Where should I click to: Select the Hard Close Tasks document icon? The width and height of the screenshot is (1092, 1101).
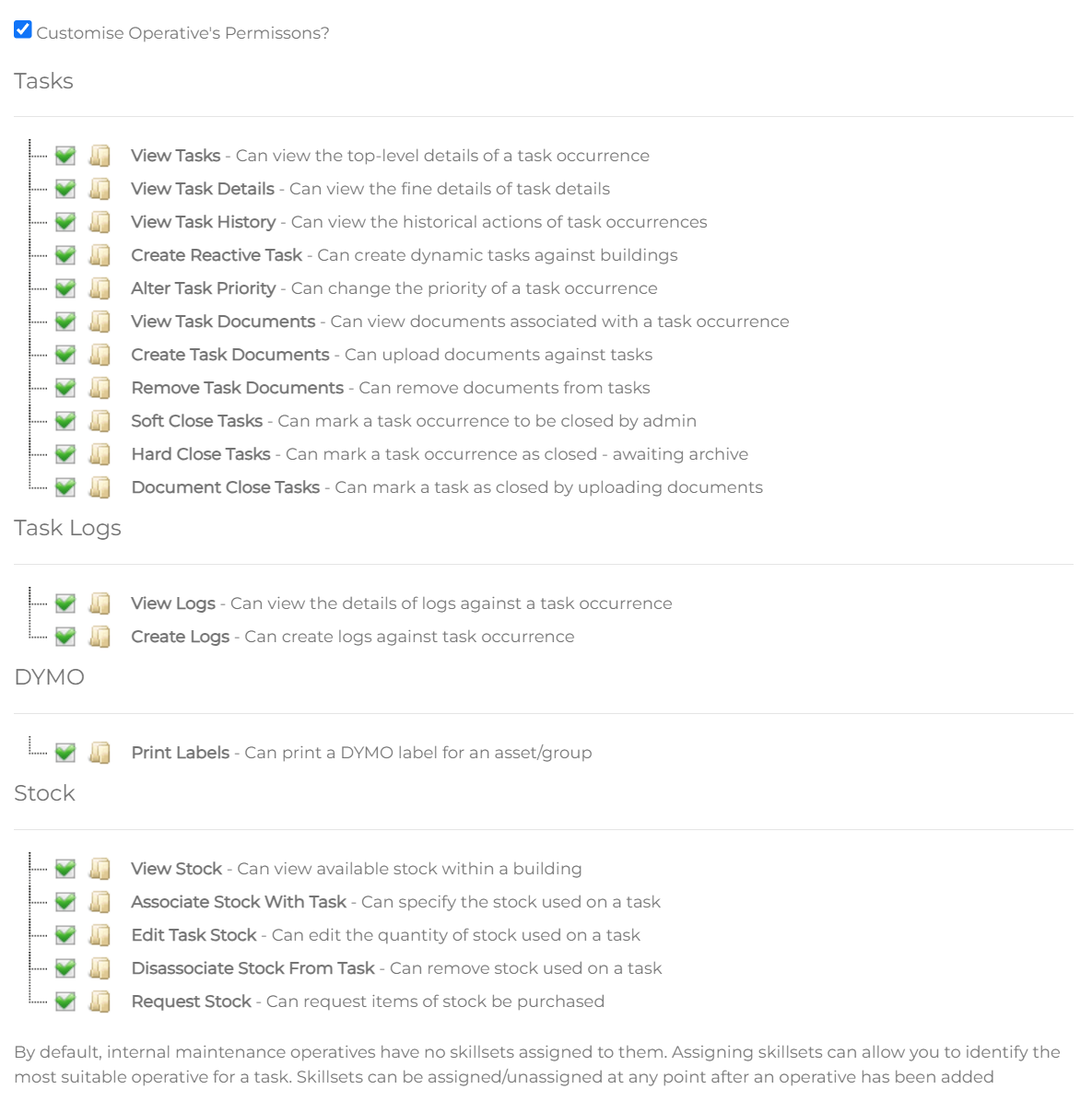100,453
